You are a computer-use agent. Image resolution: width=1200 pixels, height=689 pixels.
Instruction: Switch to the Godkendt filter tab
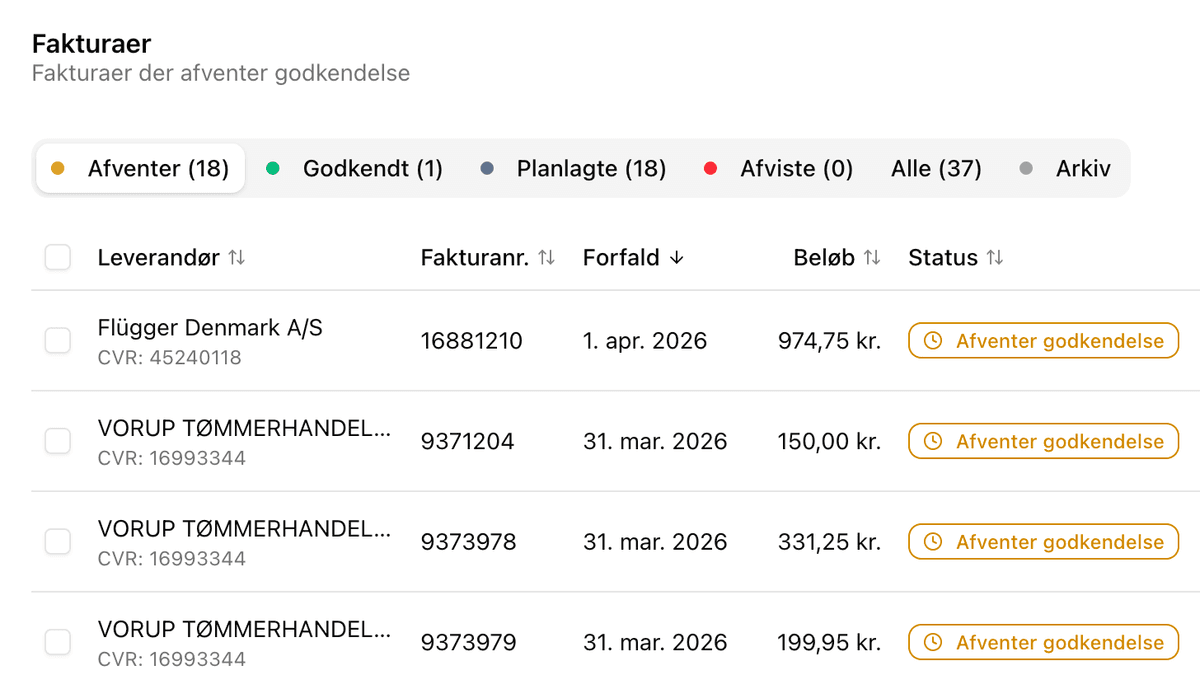[x=372, y=168]
